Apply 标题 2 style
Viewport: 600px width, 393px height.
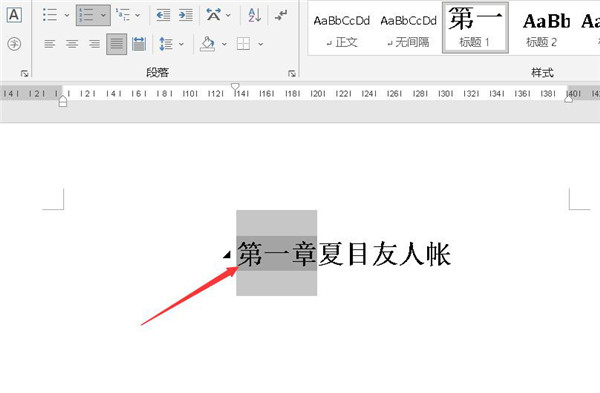(545, 29)
